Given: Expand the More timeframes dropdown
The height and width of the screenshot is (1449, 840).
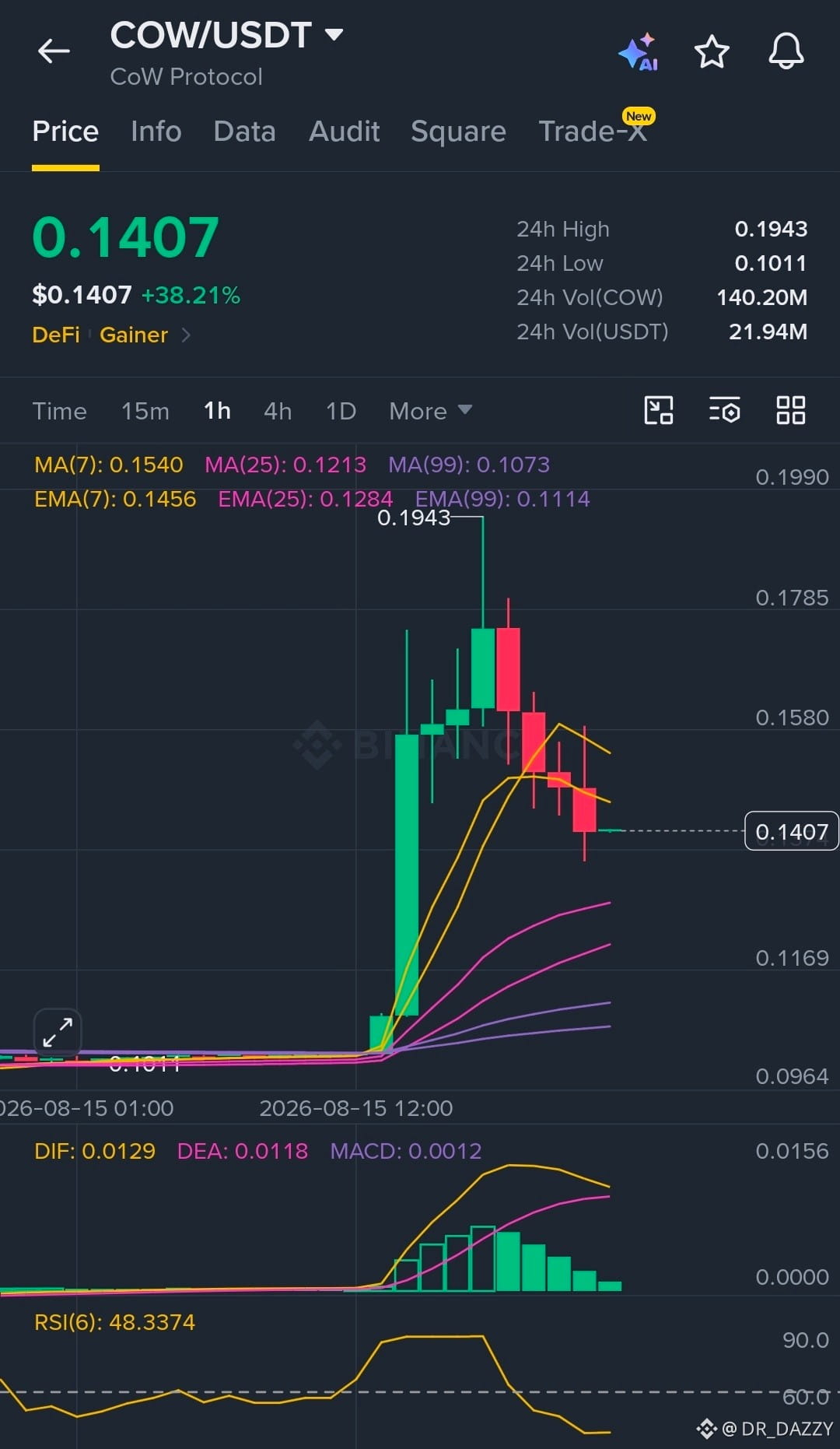Looking at the screenshot, I should point(430,411).
